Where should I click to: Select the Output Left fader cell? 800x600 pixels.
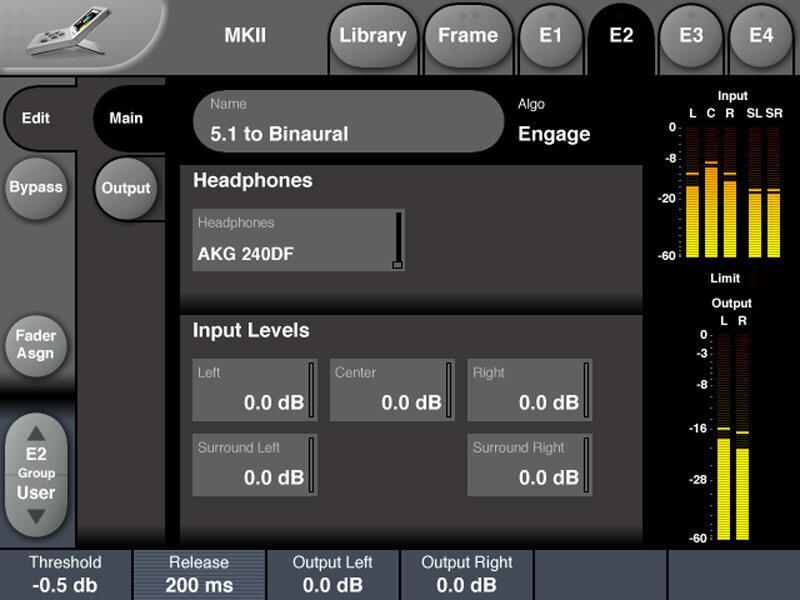tap(333, 574)
